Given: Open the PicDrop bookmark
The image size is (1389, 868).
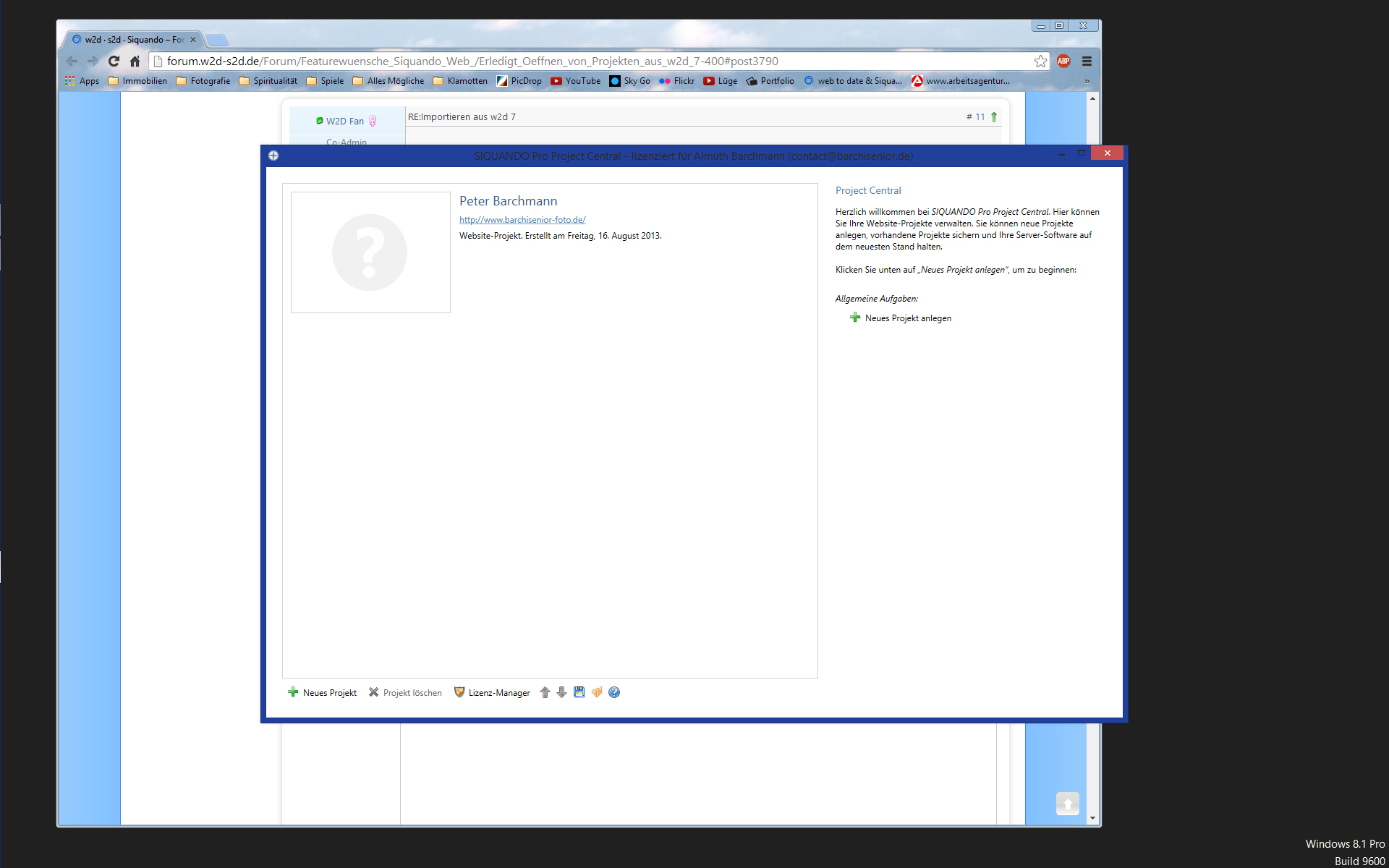Looking at the screenshot, I should pyautogui.click(x=519, y=81).
